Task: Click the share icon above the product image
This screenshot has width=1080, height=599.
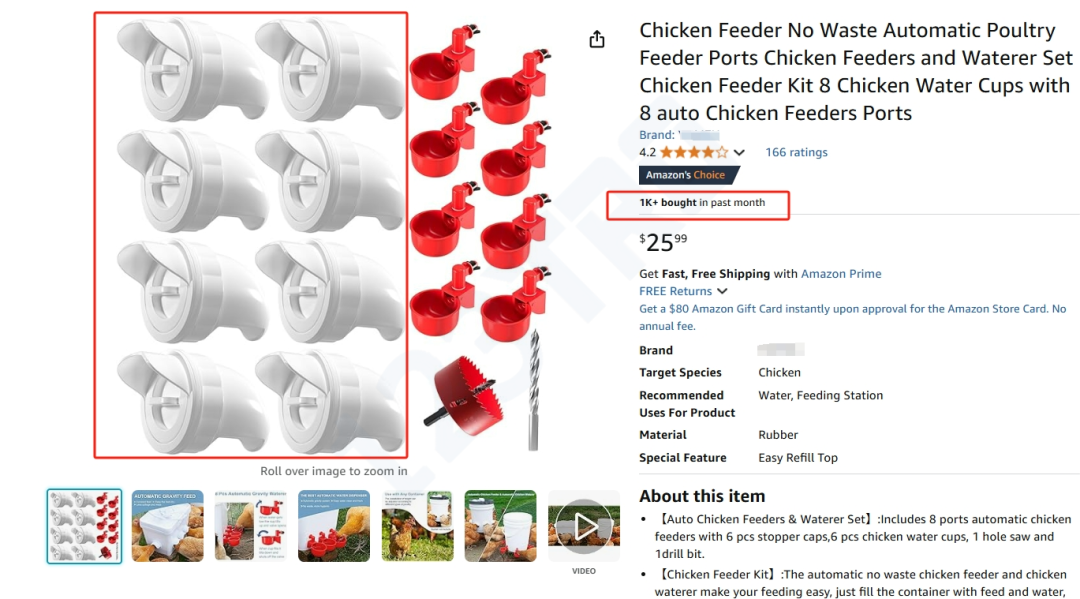Action: pos(597,39)
